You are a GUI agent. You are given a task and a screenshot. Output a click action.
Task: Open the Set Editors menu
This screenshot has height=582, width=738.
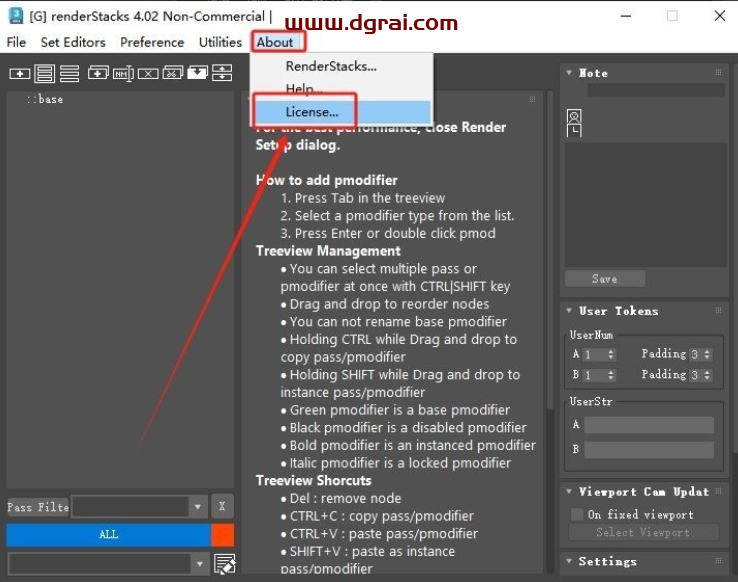tap(73, 42)
